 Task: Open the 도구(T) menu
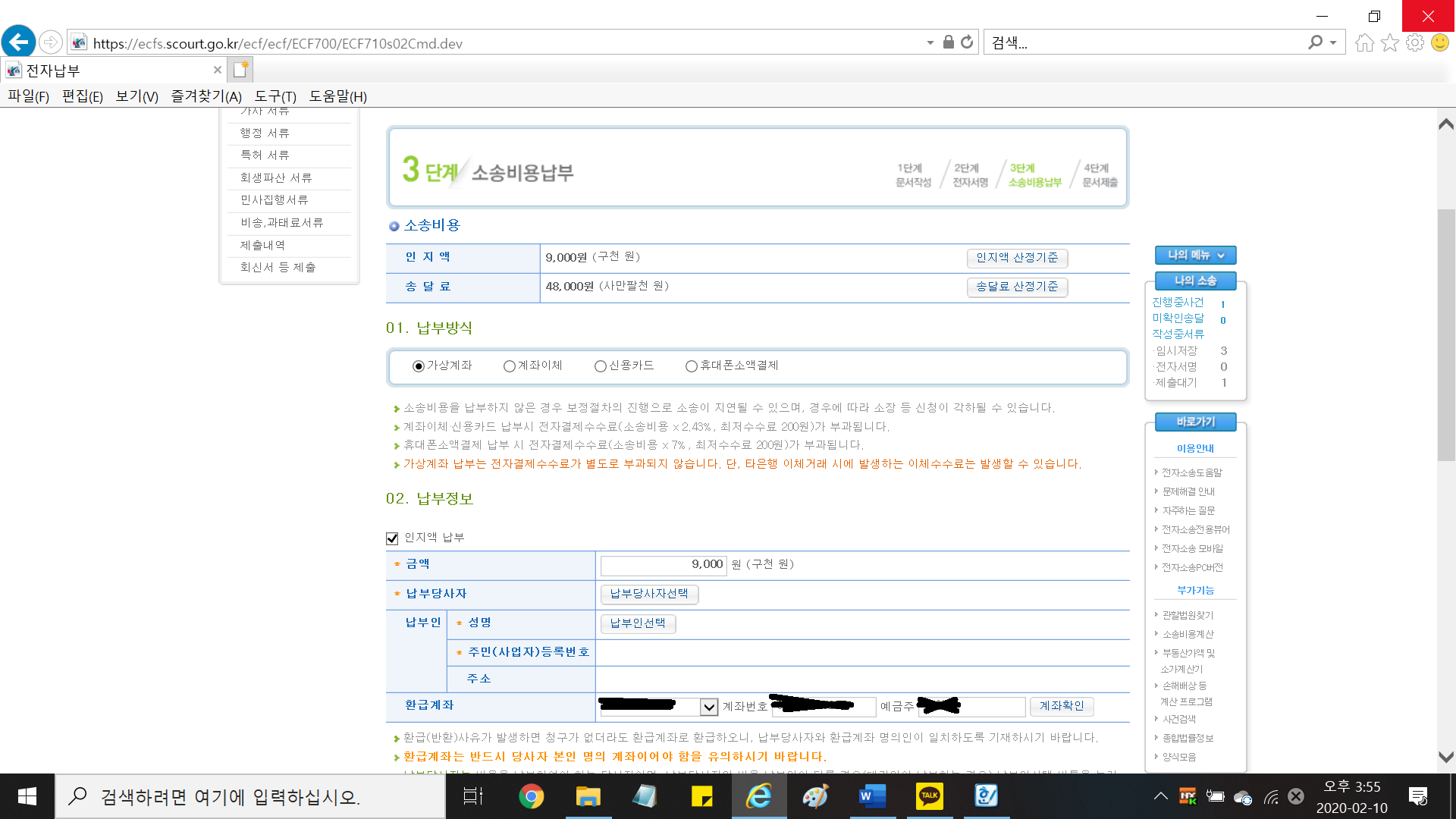[x=275, y=96]
